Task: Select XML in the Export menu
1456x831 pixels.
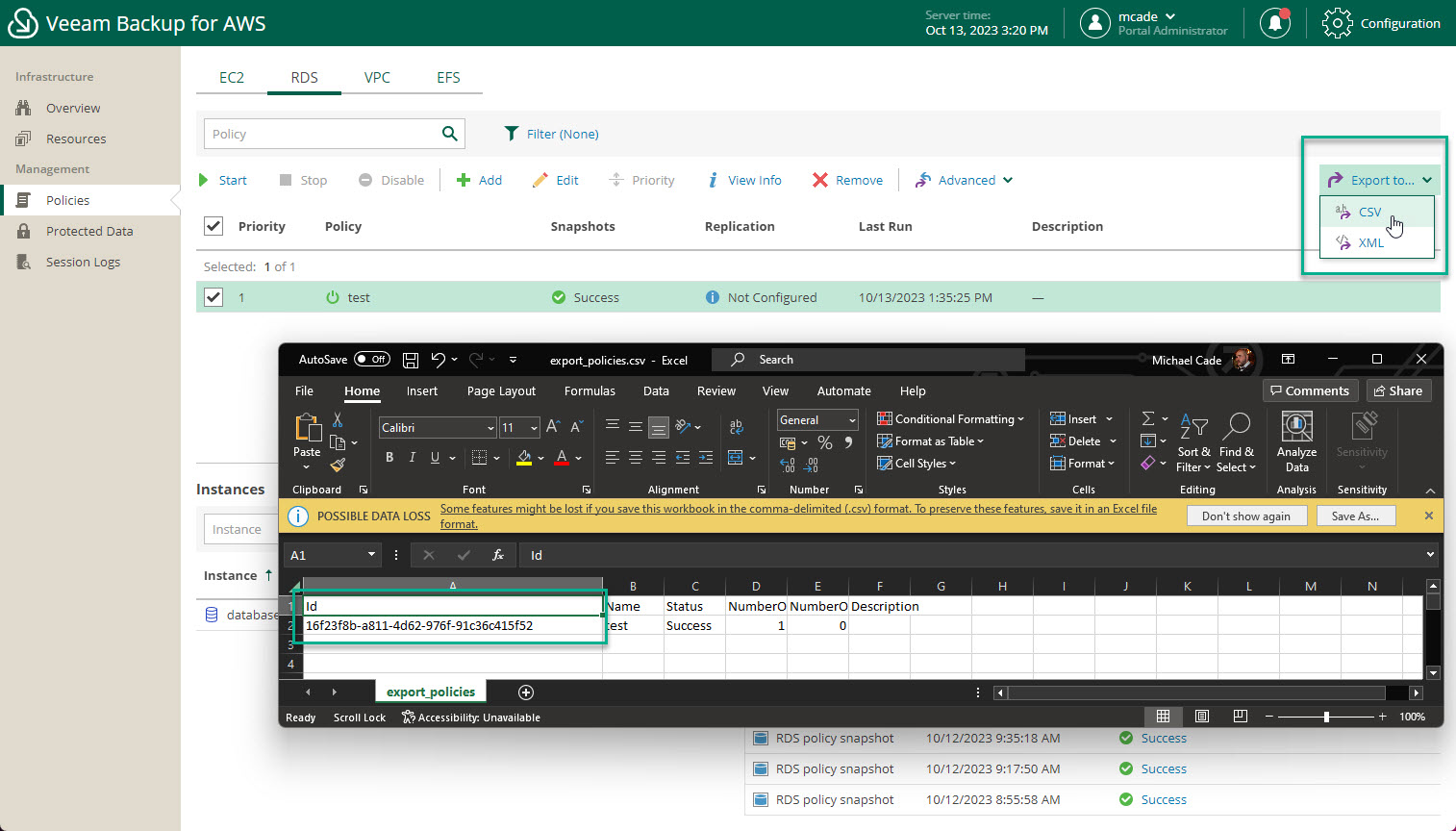Action: (x=1377, y=242)
